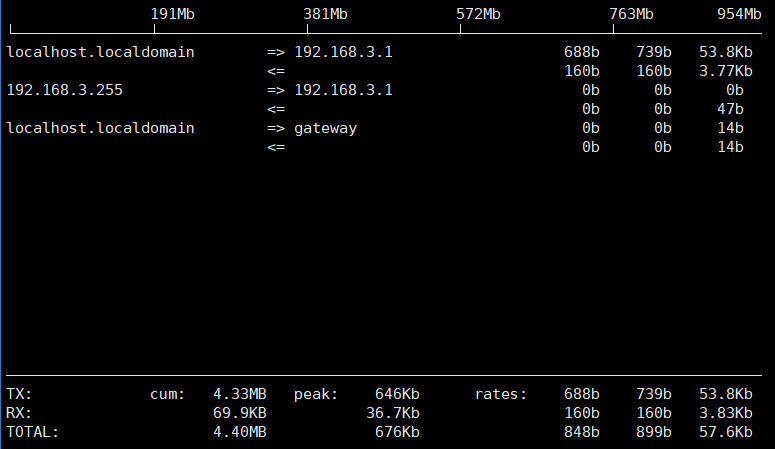Select the 192.168.3.255 source host
The image size is (775, 449).
coord(64,90)
